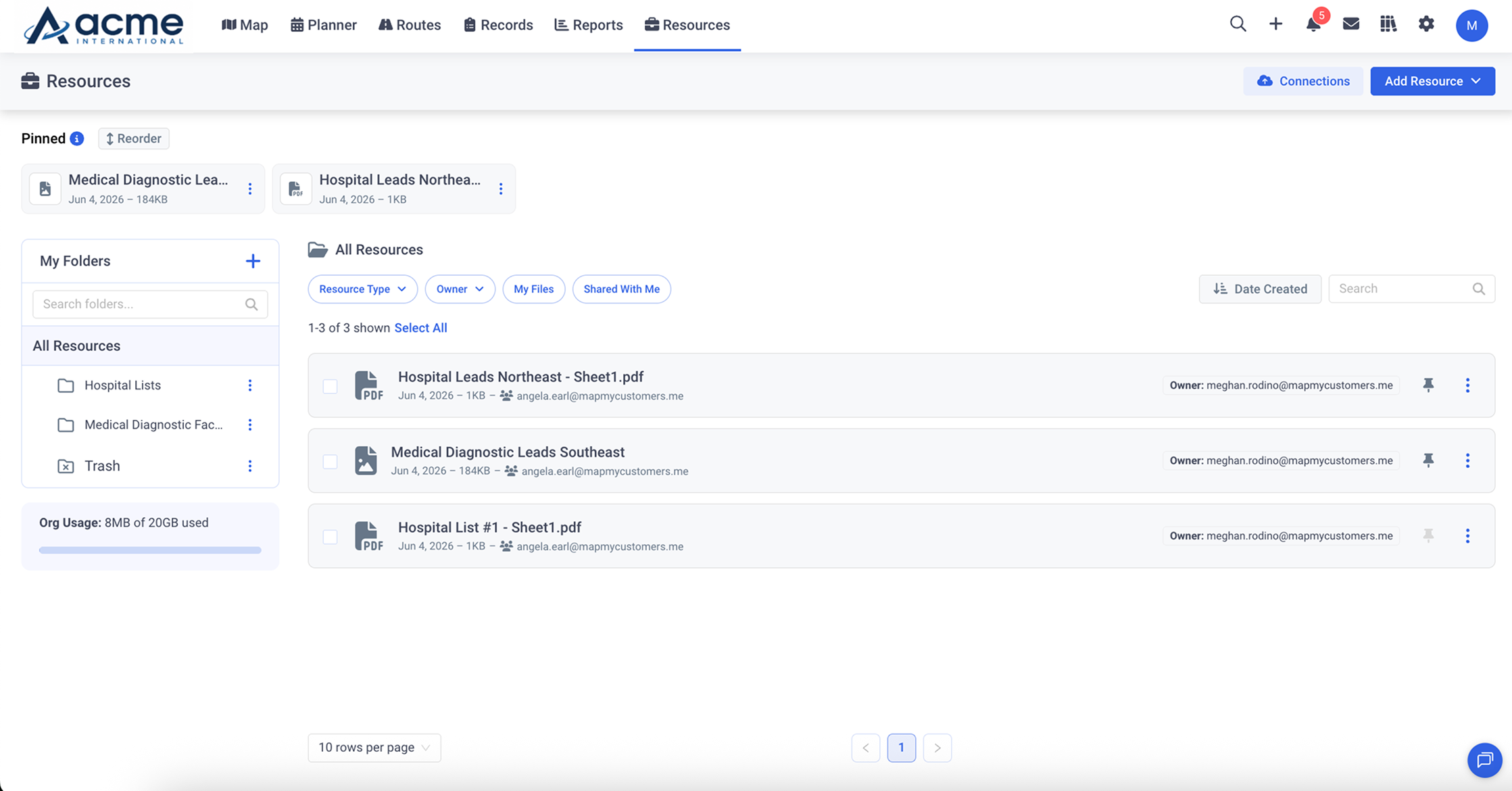Open notifications bell with 5 badge
Image resolution: width=1512 pixels, height=791 pixels.
(x=1313, y=24)
